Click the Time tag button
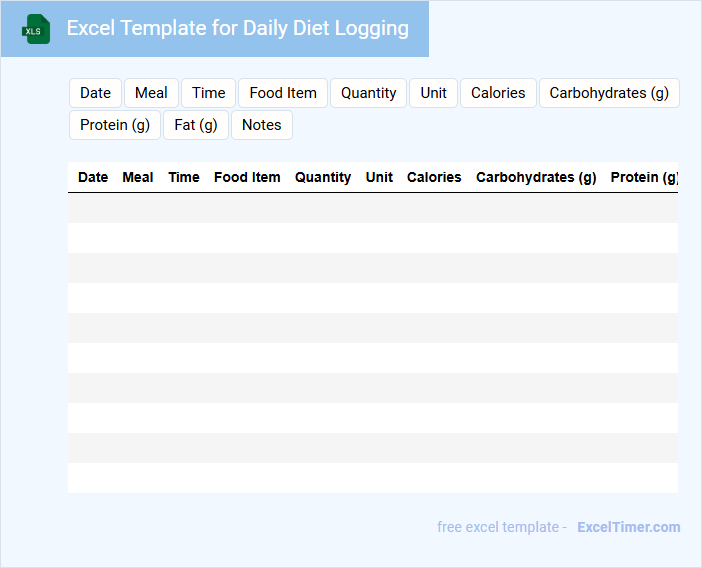This screenshot has height=568, width=702. click(209, 93)
